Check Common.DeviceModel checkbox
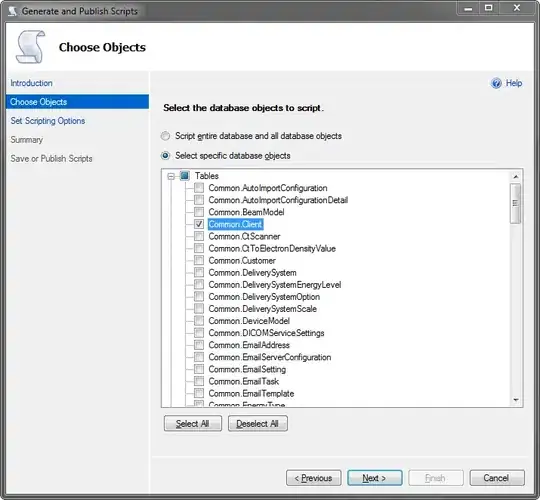This screenshot has height=500, width=540. [199, 321]
